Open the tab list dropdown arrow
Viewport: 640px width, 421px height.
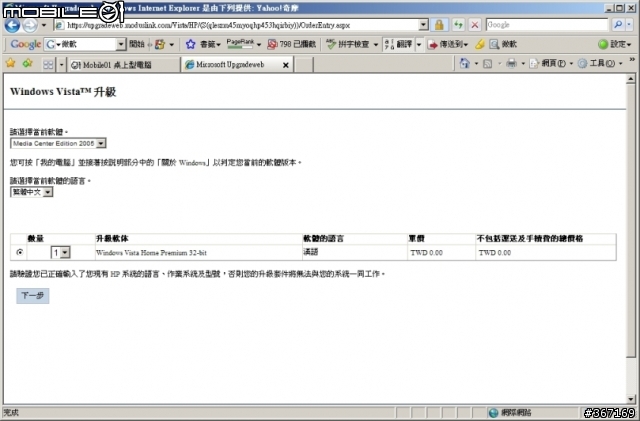61,65
